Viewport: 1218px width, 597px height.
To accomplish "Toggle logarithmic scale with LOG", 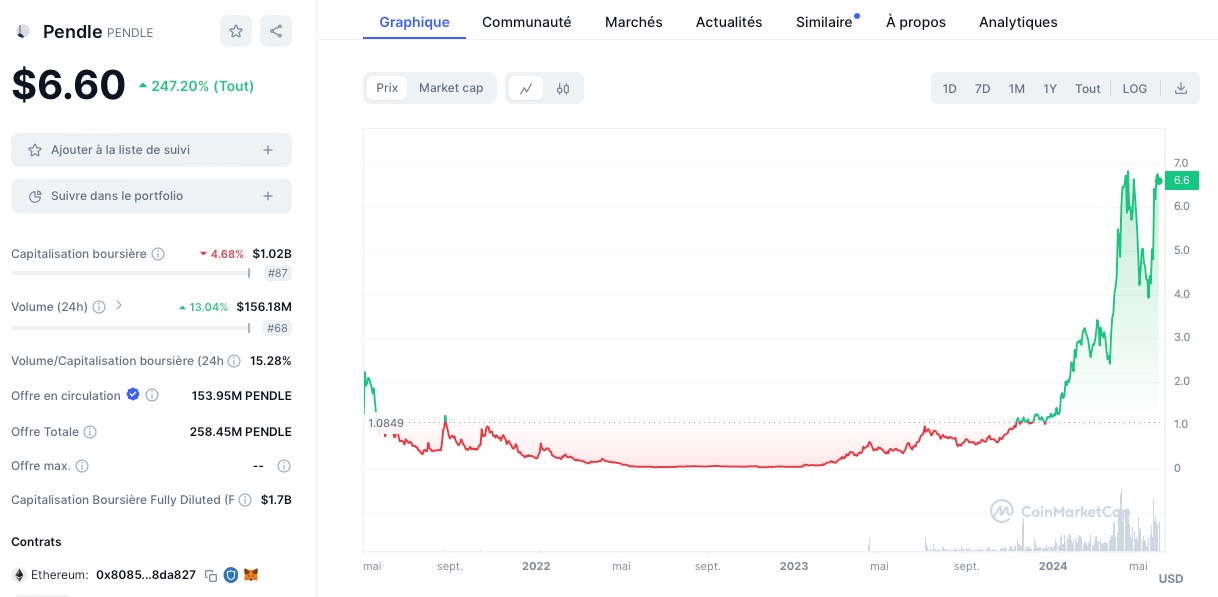I will [x=1135, y=88].
